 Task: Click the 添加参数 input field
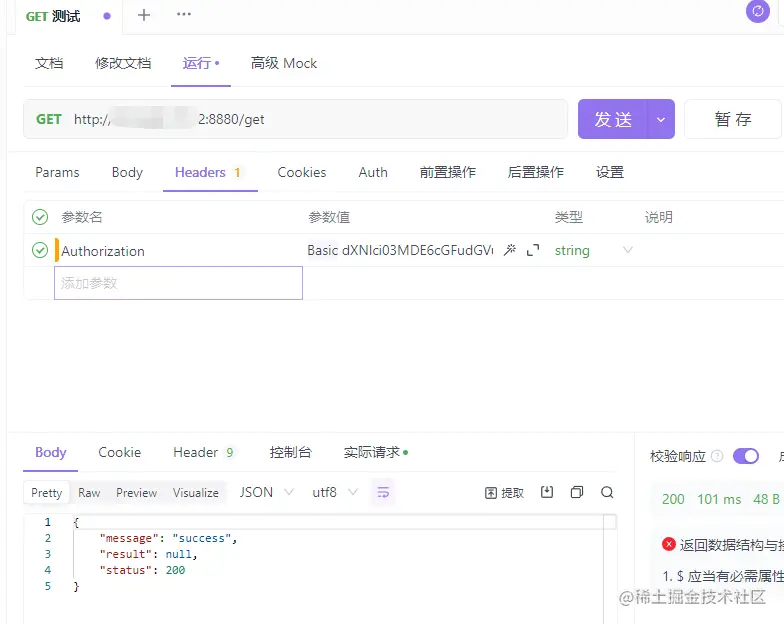(178, 283)
